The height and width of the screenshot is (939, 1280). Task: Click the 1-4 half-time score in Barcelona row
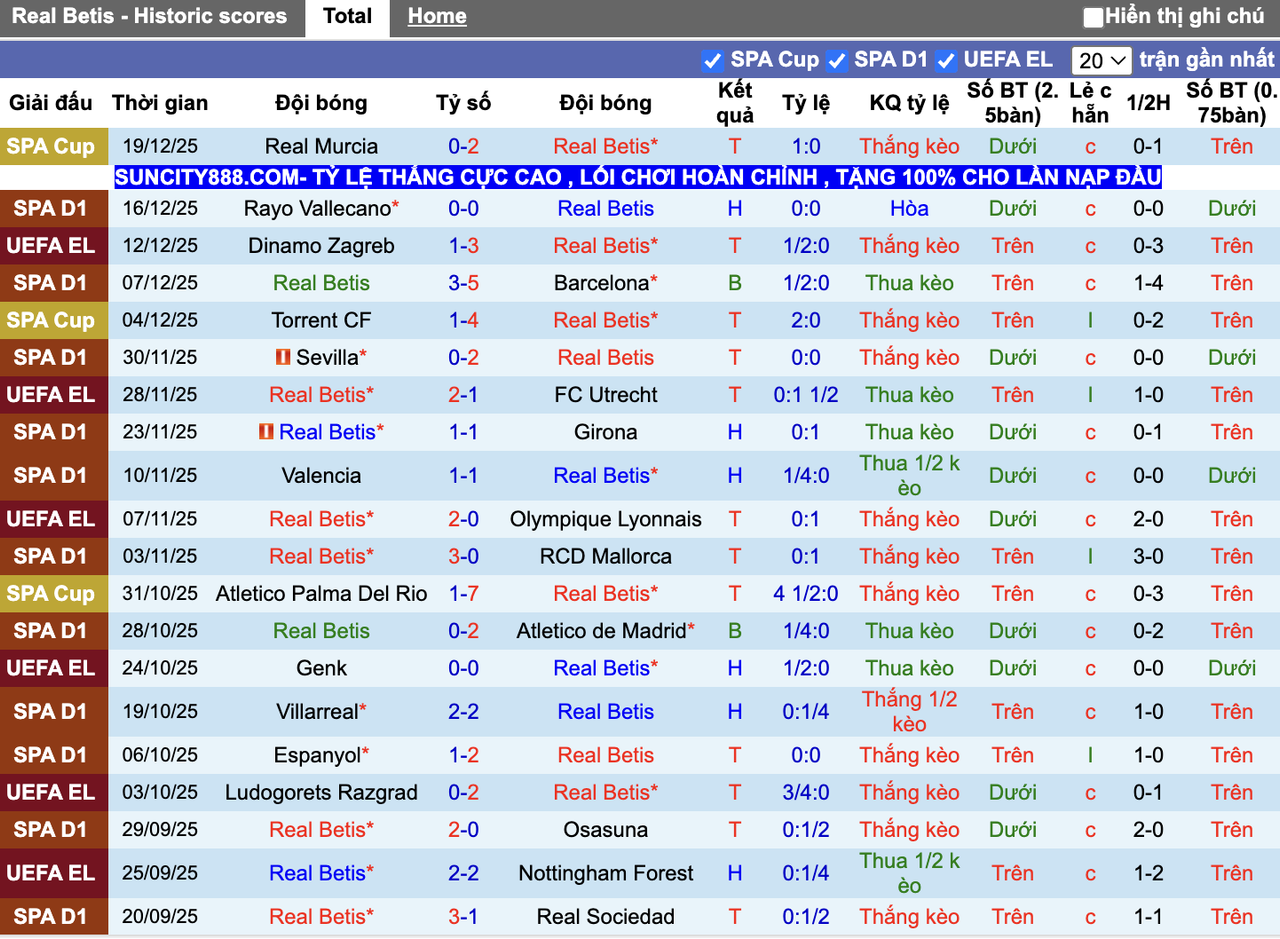pos(1148,283)
